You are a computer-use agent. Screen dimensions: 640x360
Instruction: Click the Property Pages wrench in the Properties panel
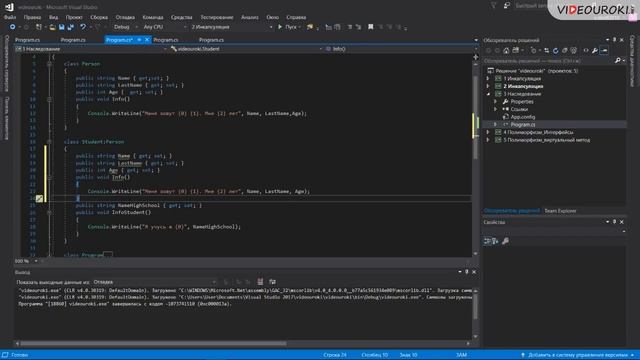pos(505,241)
